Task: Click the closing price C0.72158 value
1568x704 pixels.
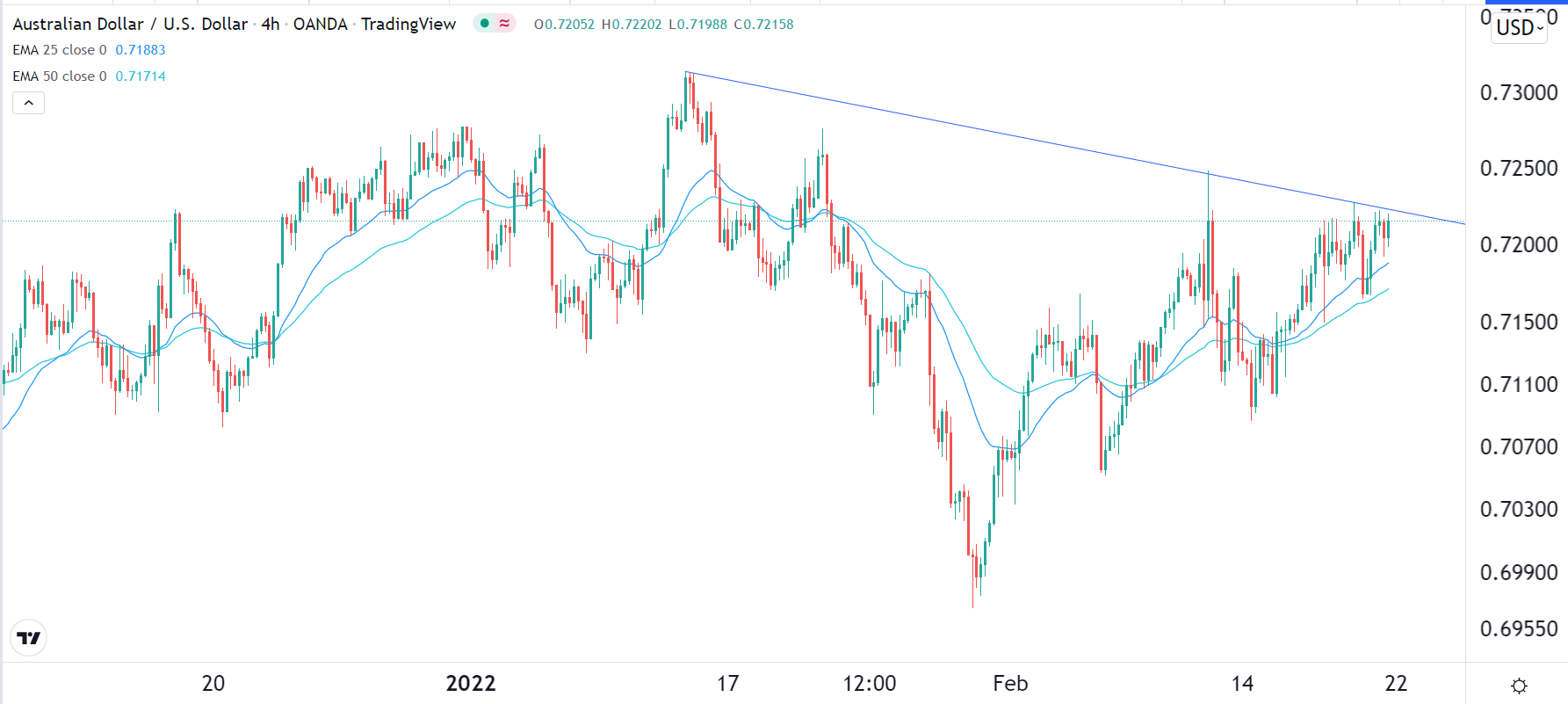Action: coord(763,25)
